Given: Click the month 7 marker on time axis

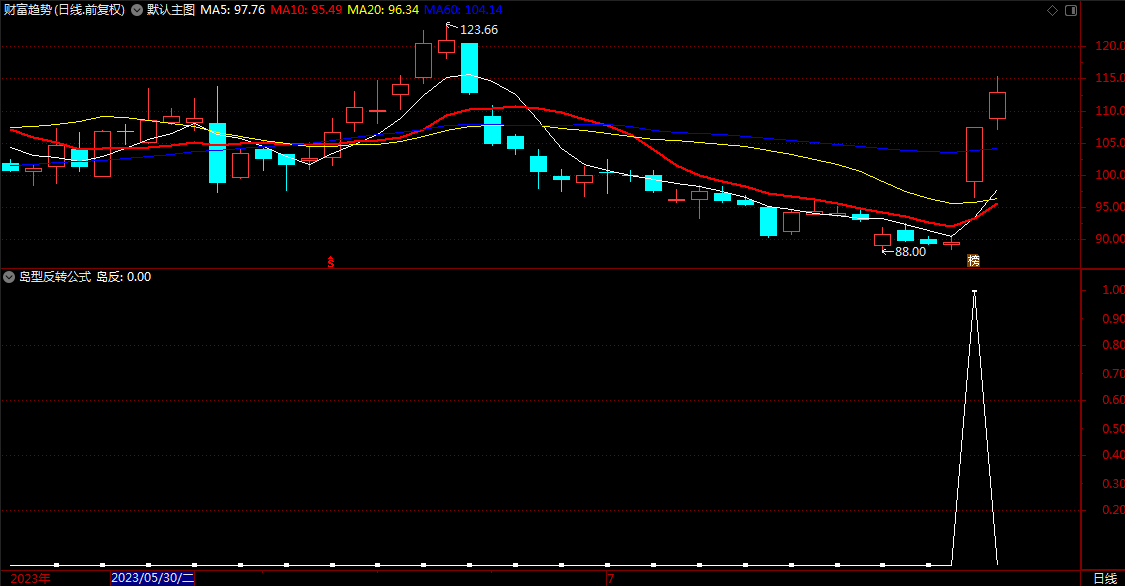Looking at the screenshot, I should (x=611, y=578).
